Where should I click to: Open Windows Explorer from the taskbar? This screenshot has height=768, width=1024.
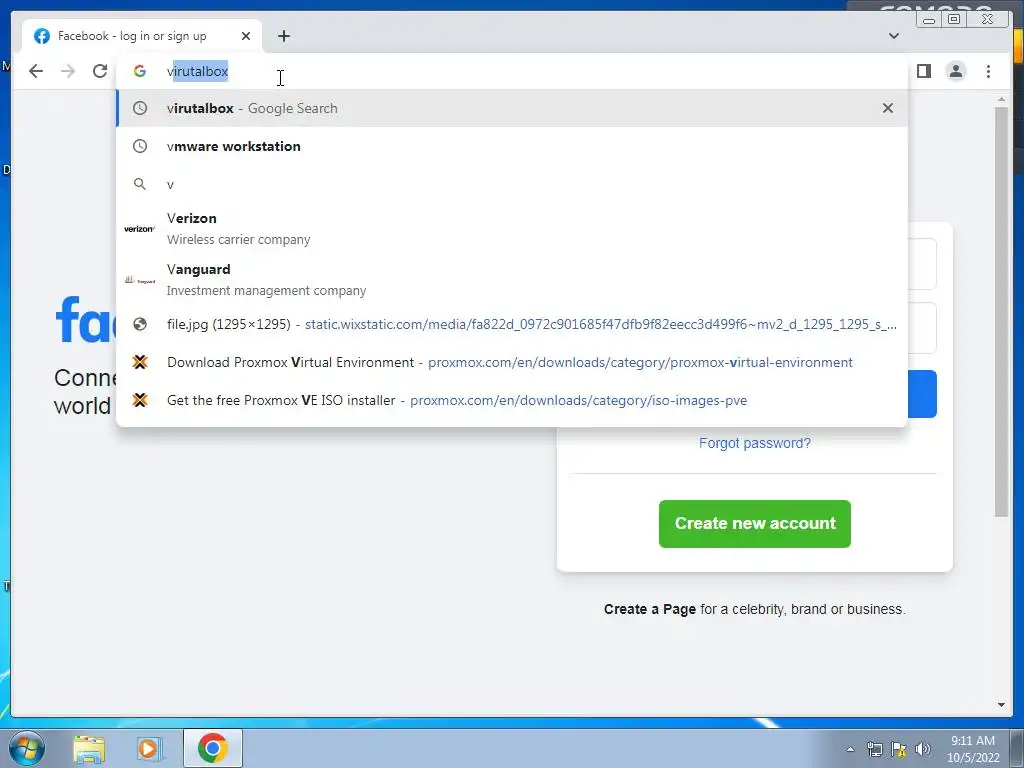tap(89, 748)
